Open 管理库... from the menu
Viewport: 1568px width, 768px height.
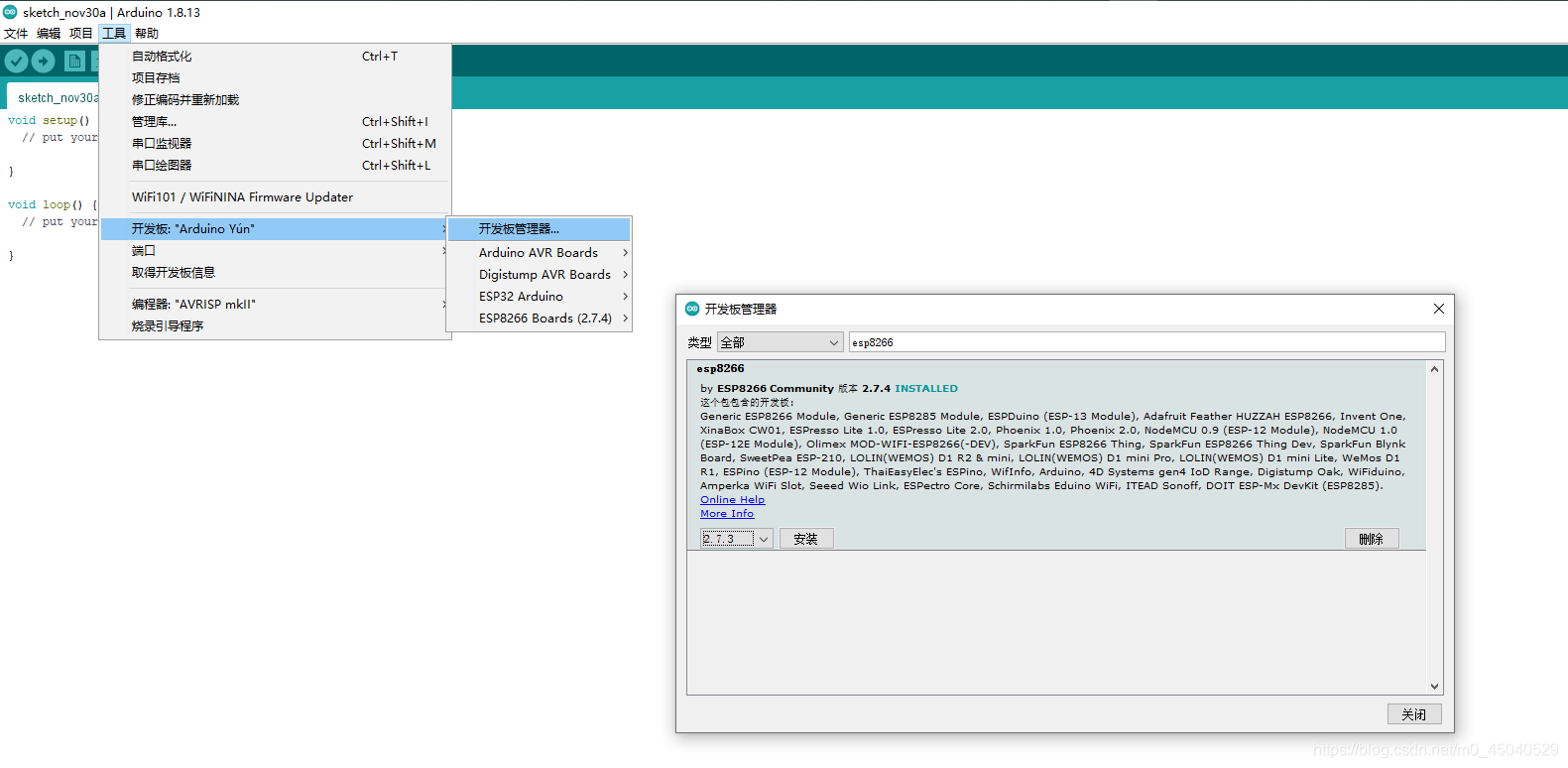[275, 122]
